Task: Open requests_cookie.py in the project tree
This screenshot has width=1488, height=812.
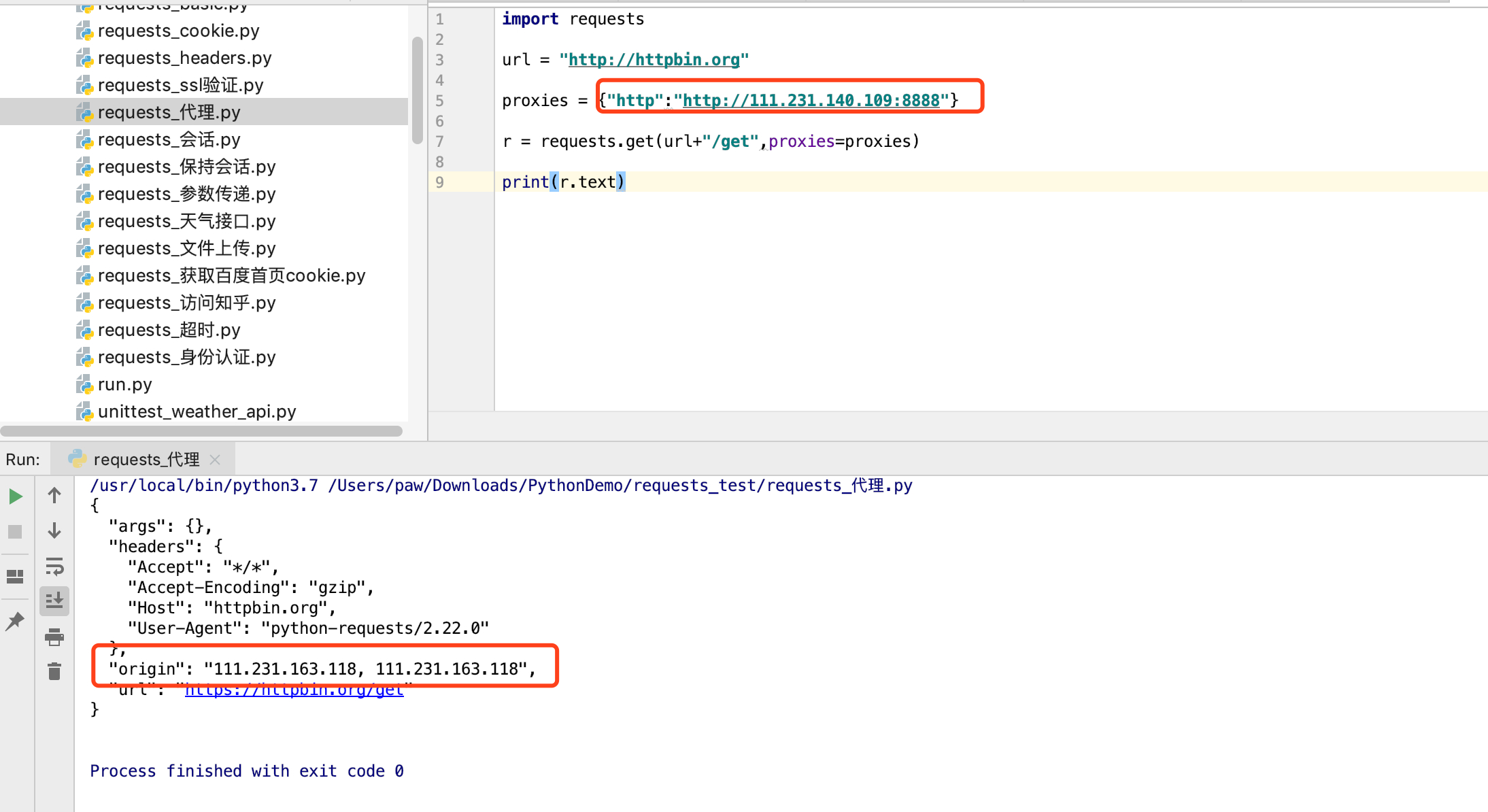Action: pos(178,31)
